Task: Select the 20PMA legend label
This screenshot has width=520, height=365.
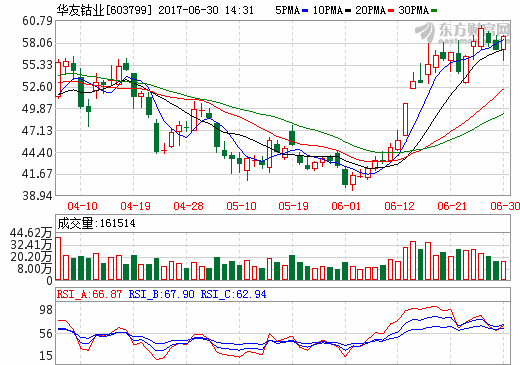Action: (370, 10)
